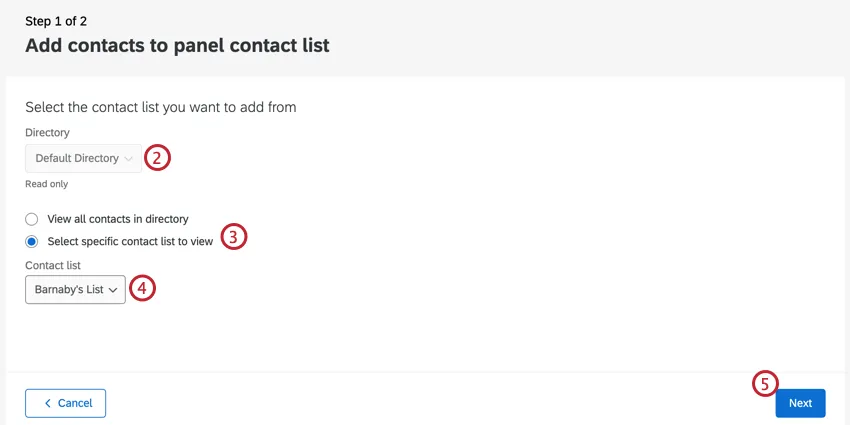850x425 pixels.
Task: Click the 'Read only' note under Directory
Action: (46, 184)
